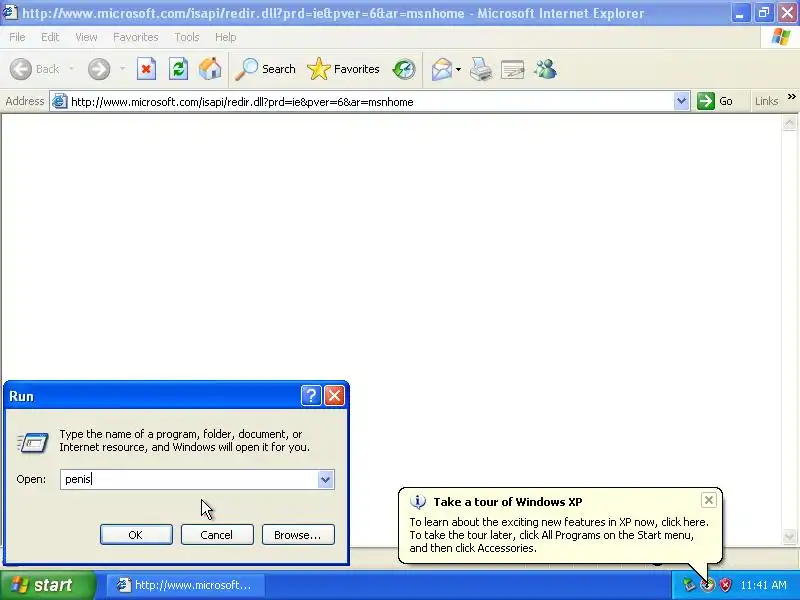Viewport: 800px width, 600px height.
Task: Click inside the Address URL field
Action: pos(371,102)
